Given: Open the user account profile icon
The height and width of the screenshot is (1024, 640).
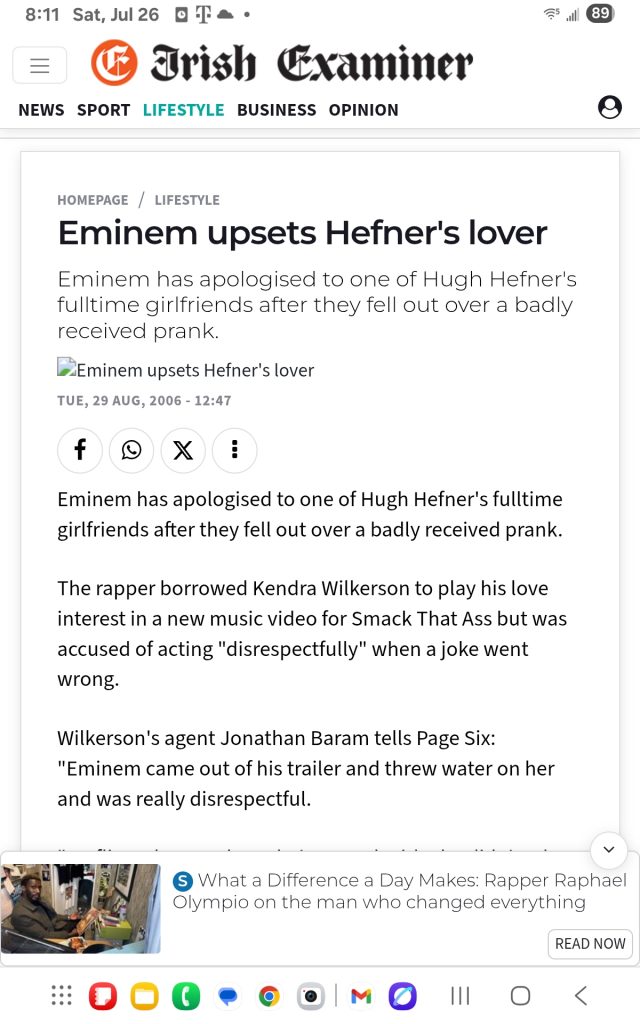Looking at the screenshot, I should (x=609, y=108).
